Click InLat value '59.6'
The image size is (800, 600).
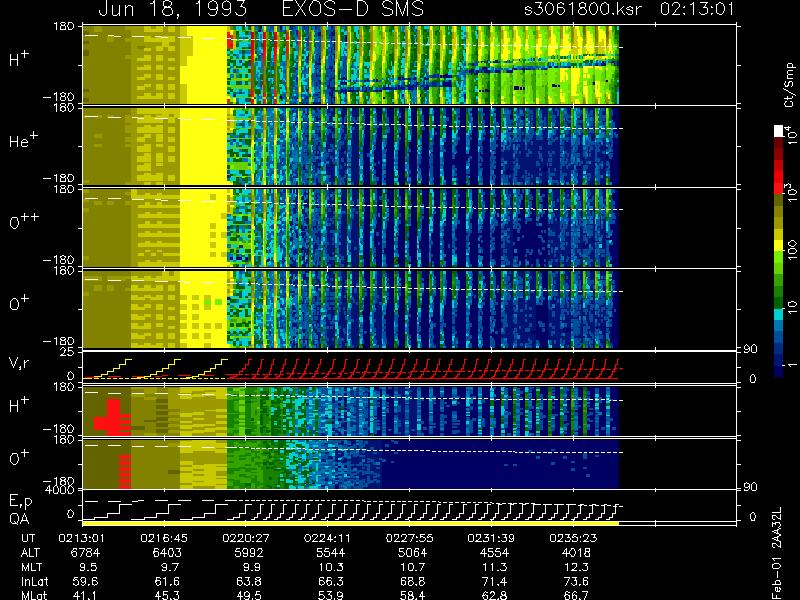point(85,582)
